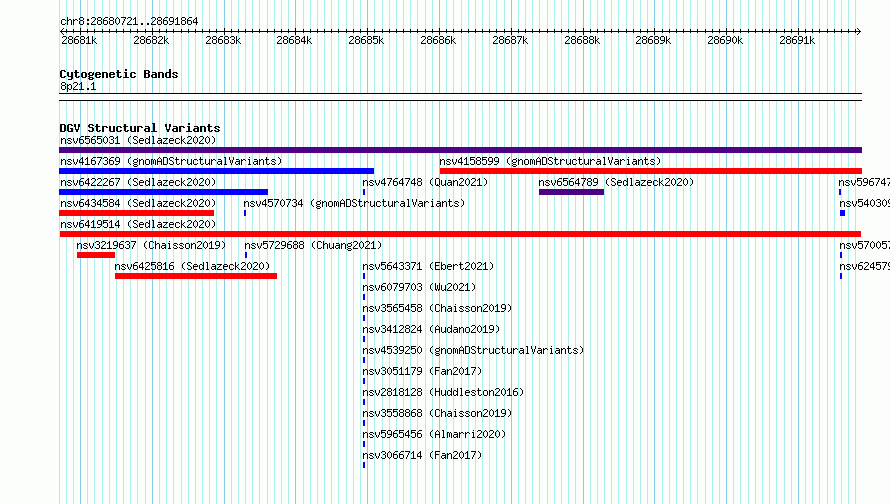Open nsv4764748 (Quan2021) variant label
This screenshot has width=890, height=504.
425,182
